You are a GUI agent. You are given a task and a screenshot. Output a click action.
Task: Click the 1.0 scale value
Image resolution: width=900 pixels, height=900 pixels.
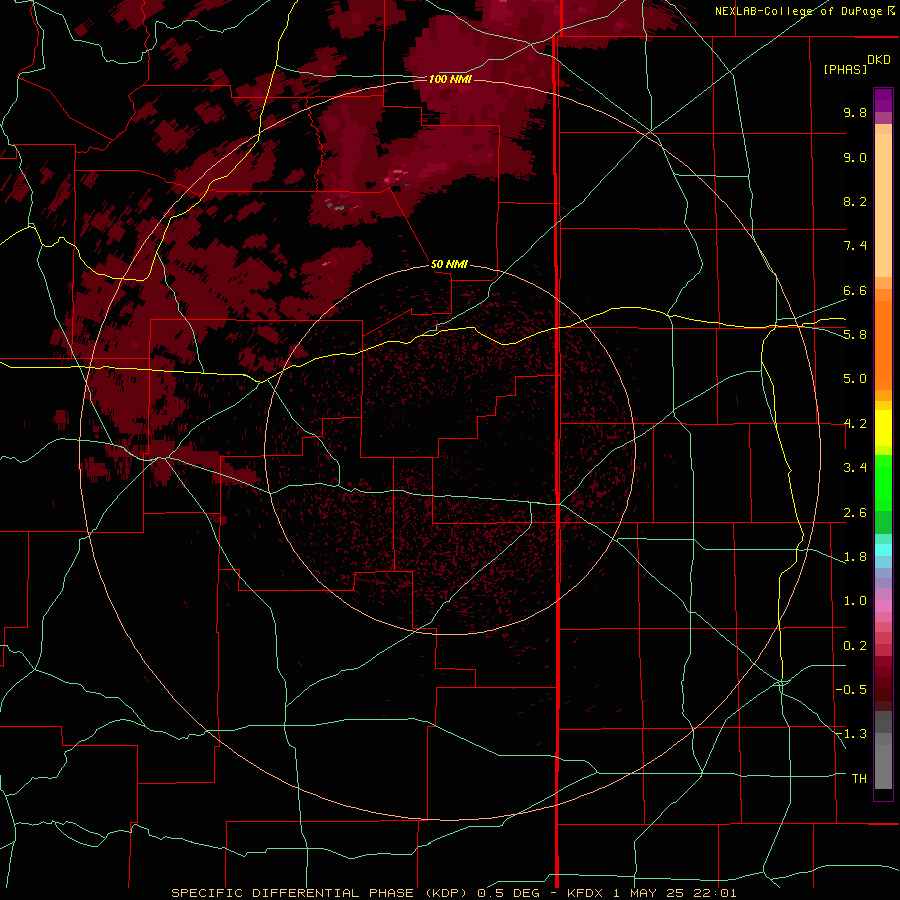click(x=855, y=601)
